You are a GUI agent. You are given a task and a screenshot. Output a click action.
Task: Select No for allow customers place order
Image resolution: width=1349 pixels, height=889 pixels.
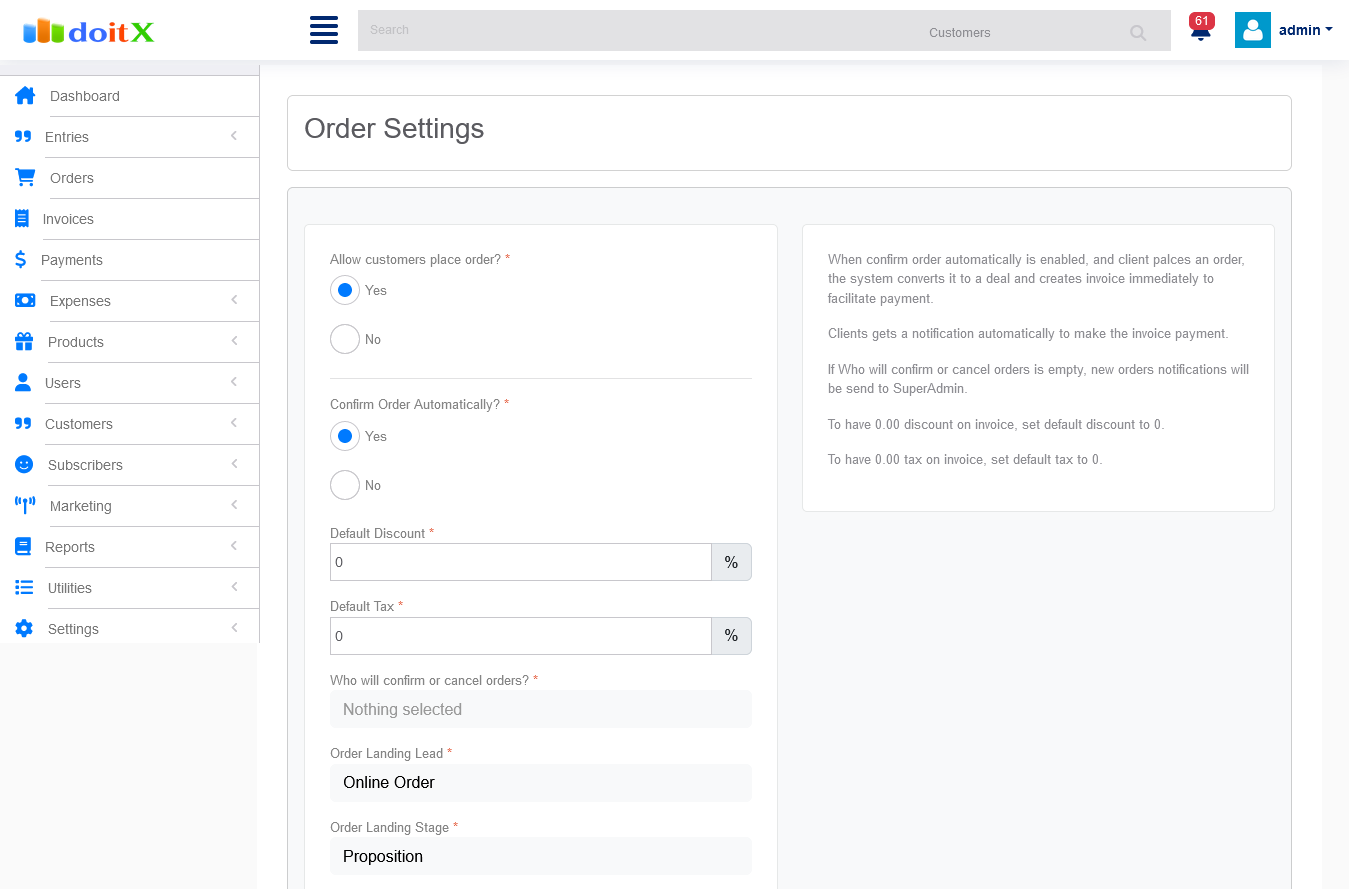345,339
